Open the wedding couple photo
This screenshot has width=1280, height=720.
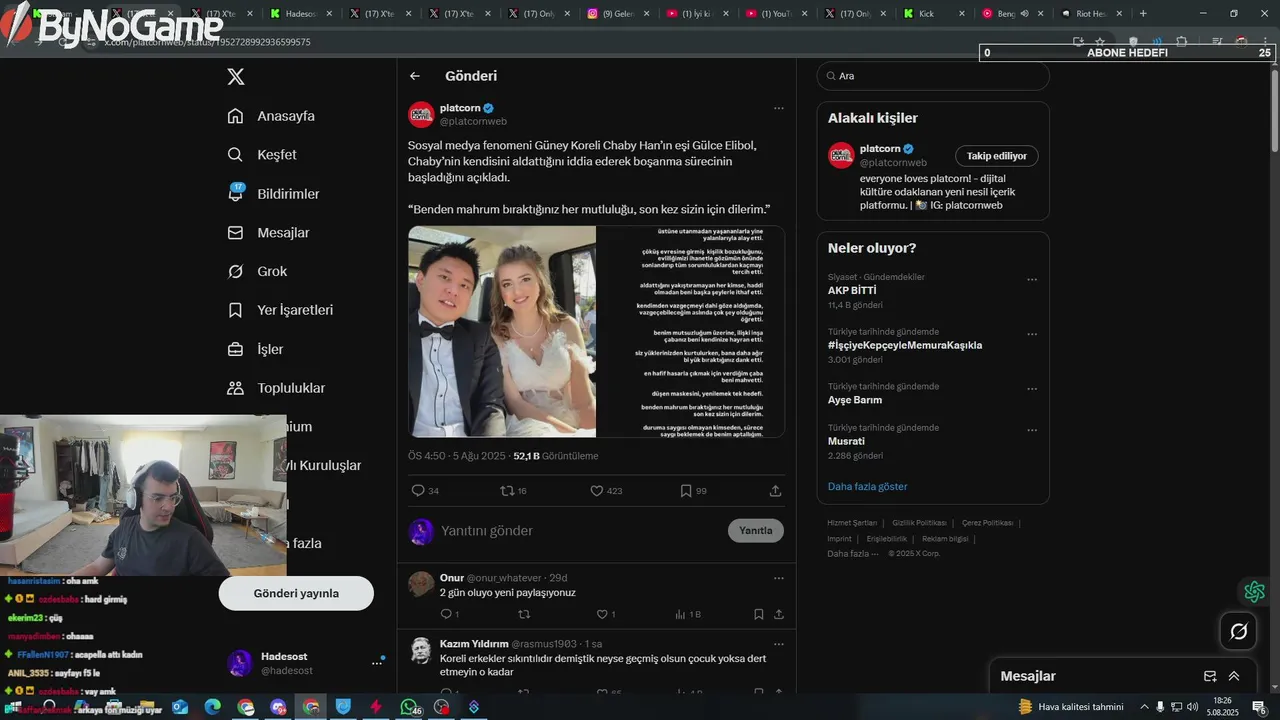click(x=502, y=332)
